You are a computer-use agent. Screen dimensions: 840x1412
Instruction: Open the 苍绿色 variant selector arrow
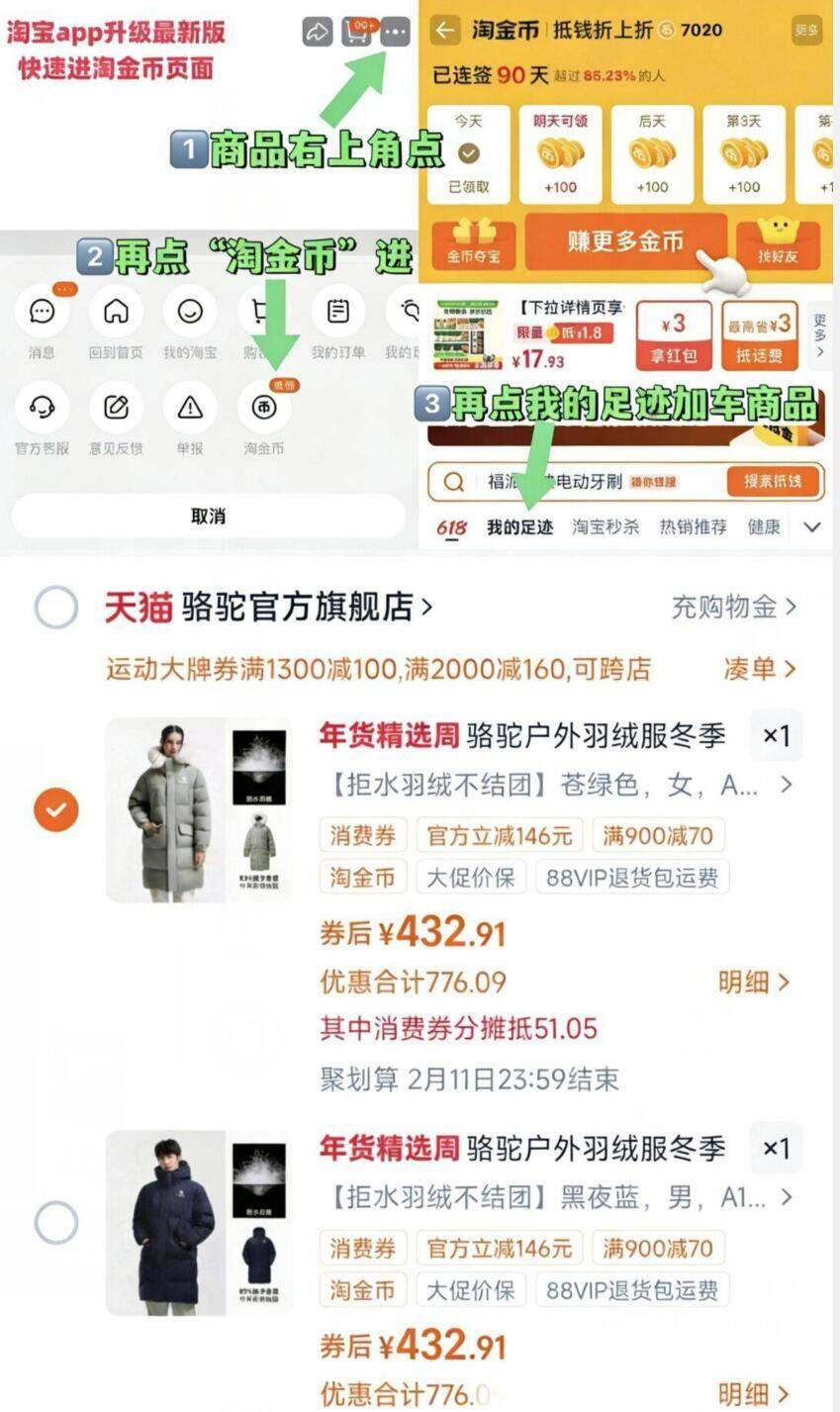click(786, 786)
